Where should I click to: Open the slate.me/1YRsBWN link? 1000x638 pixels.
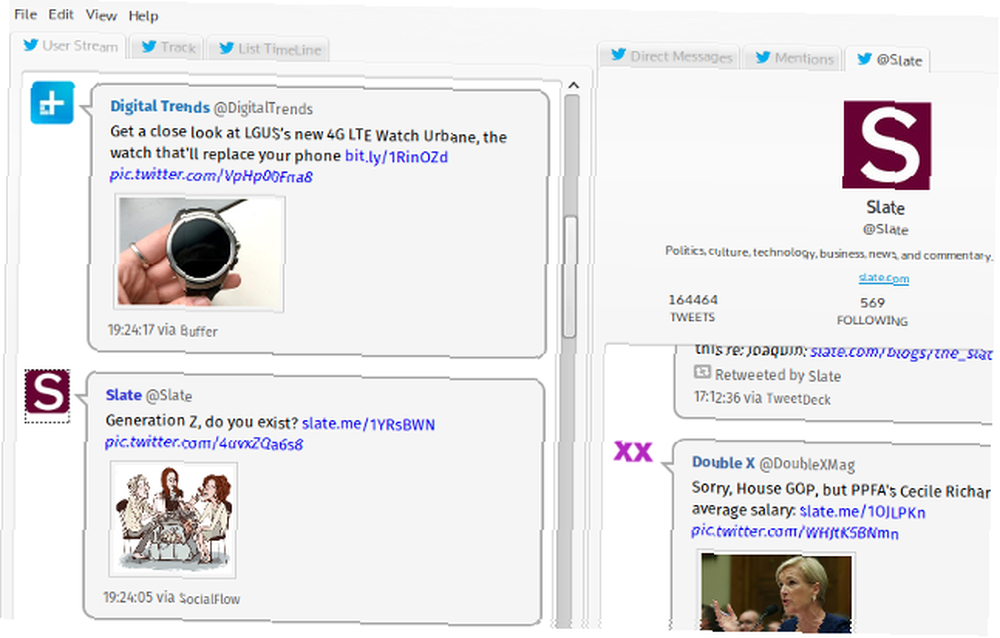click(x=368, y=424)
